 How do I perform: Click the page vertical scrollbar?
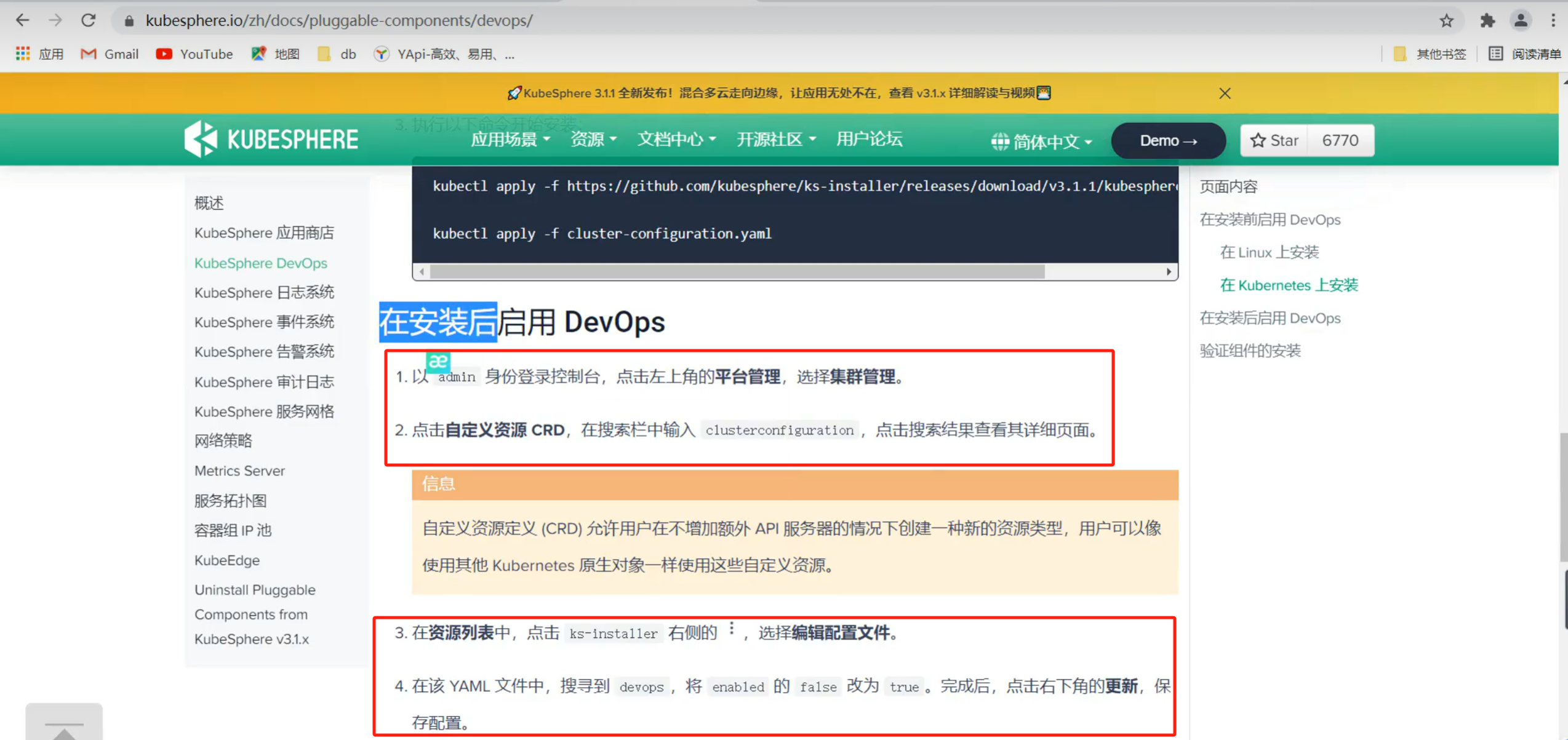point(1563,498)
